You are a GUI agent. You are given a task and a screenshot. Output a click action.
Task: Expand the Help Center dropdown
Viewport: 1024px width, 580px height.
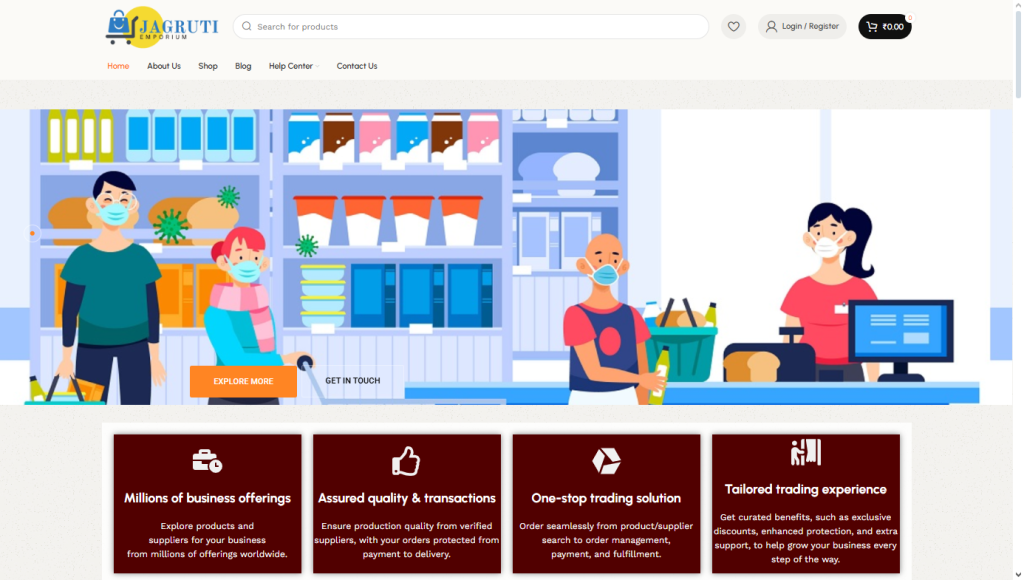pos(293,66)
